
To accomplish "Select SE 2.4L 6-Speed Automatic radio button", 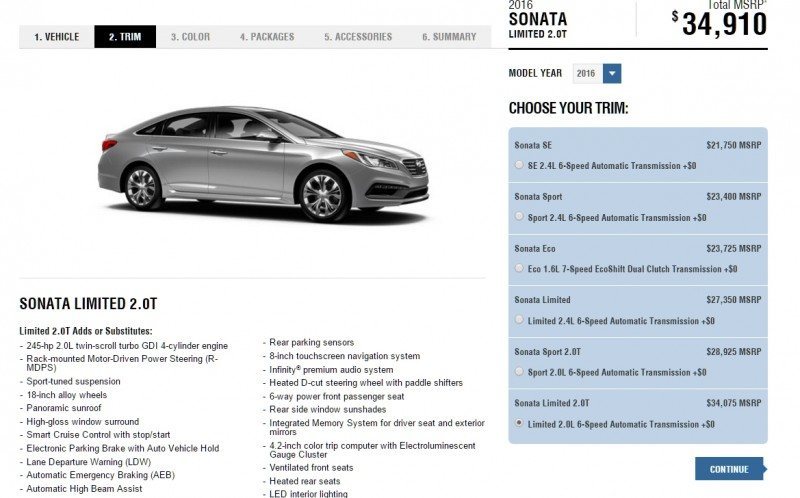I will [x=519, y=165].
